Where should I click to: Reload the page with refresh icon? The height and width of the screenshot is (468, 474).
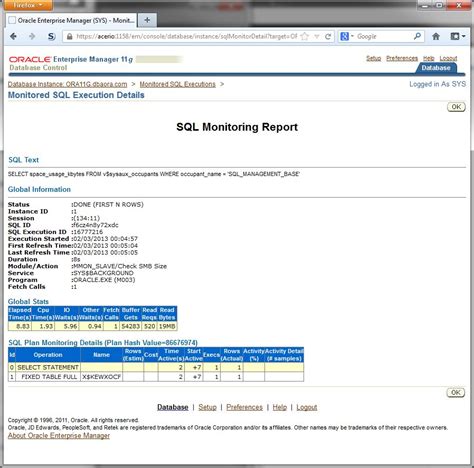click(328, 37)
